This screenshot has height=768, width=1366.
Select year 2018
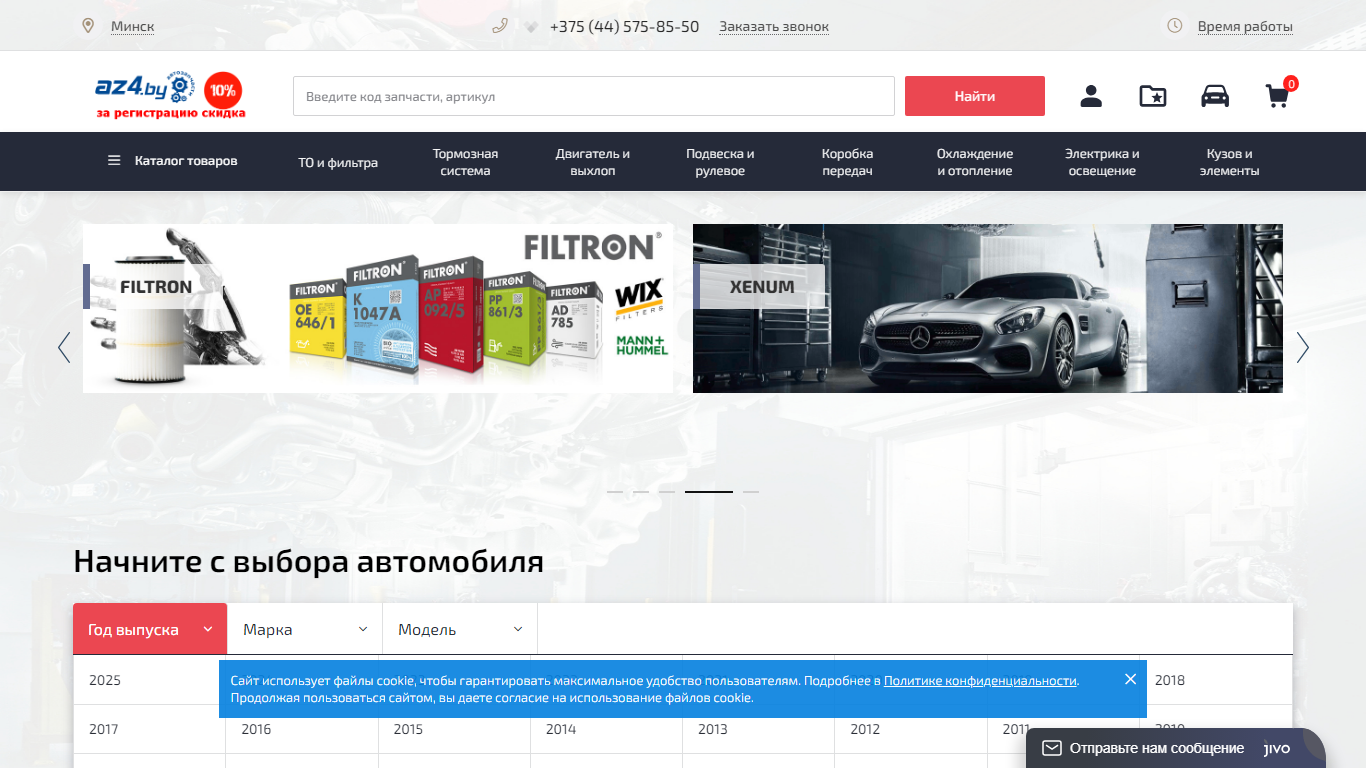(x=1216, y=680)
